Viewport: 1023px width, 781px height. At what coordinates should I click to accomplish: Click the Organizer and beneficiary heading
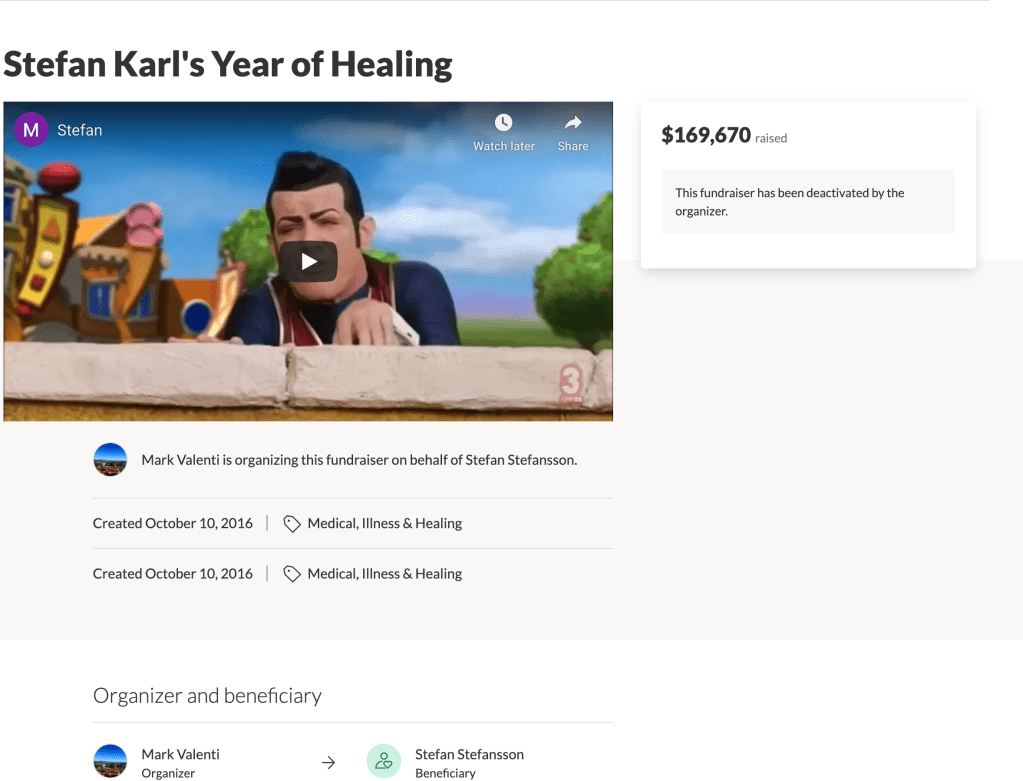[x=207, y=696]
